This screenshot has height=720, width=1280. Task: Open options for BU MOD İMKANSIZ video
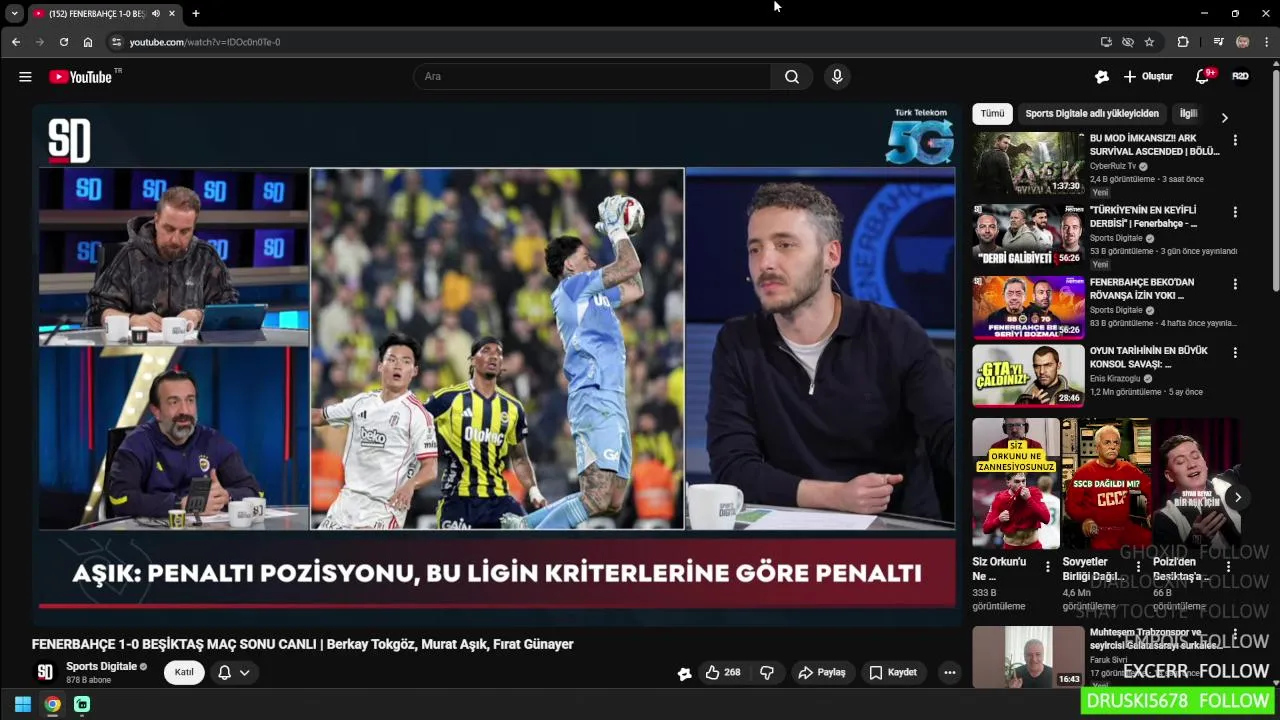(x=1235, y=141)
